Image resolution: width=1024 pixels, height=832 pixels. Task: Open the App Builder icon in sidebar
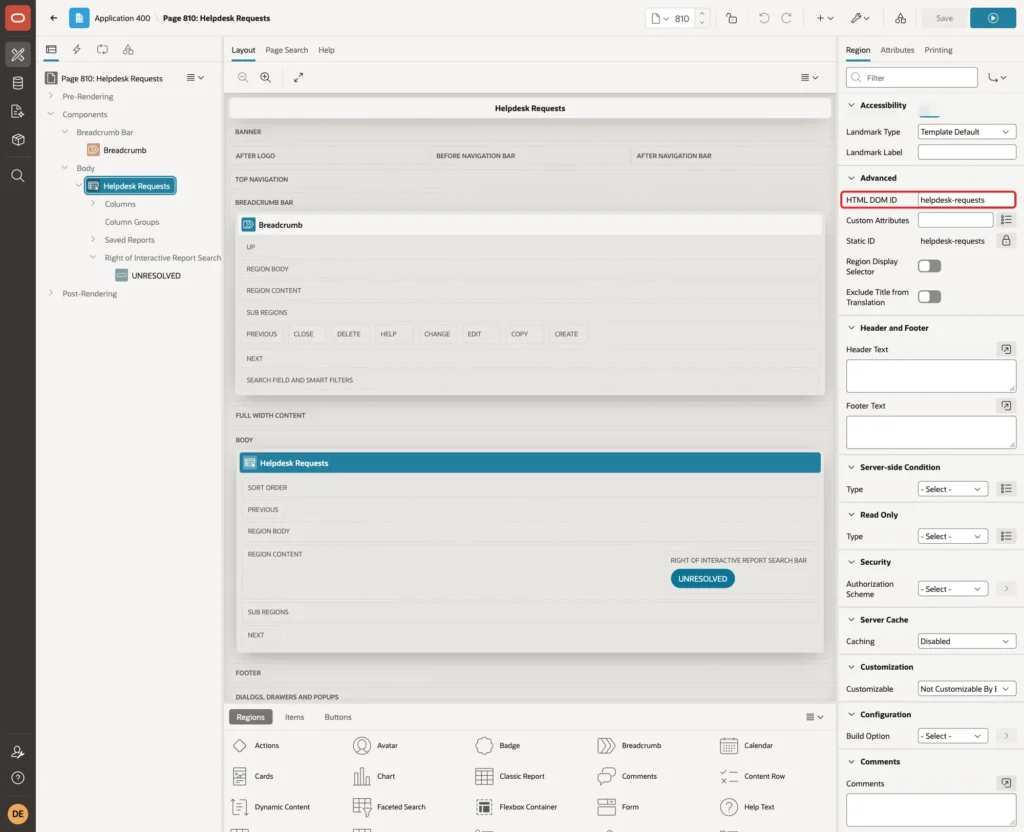(18, 55)
